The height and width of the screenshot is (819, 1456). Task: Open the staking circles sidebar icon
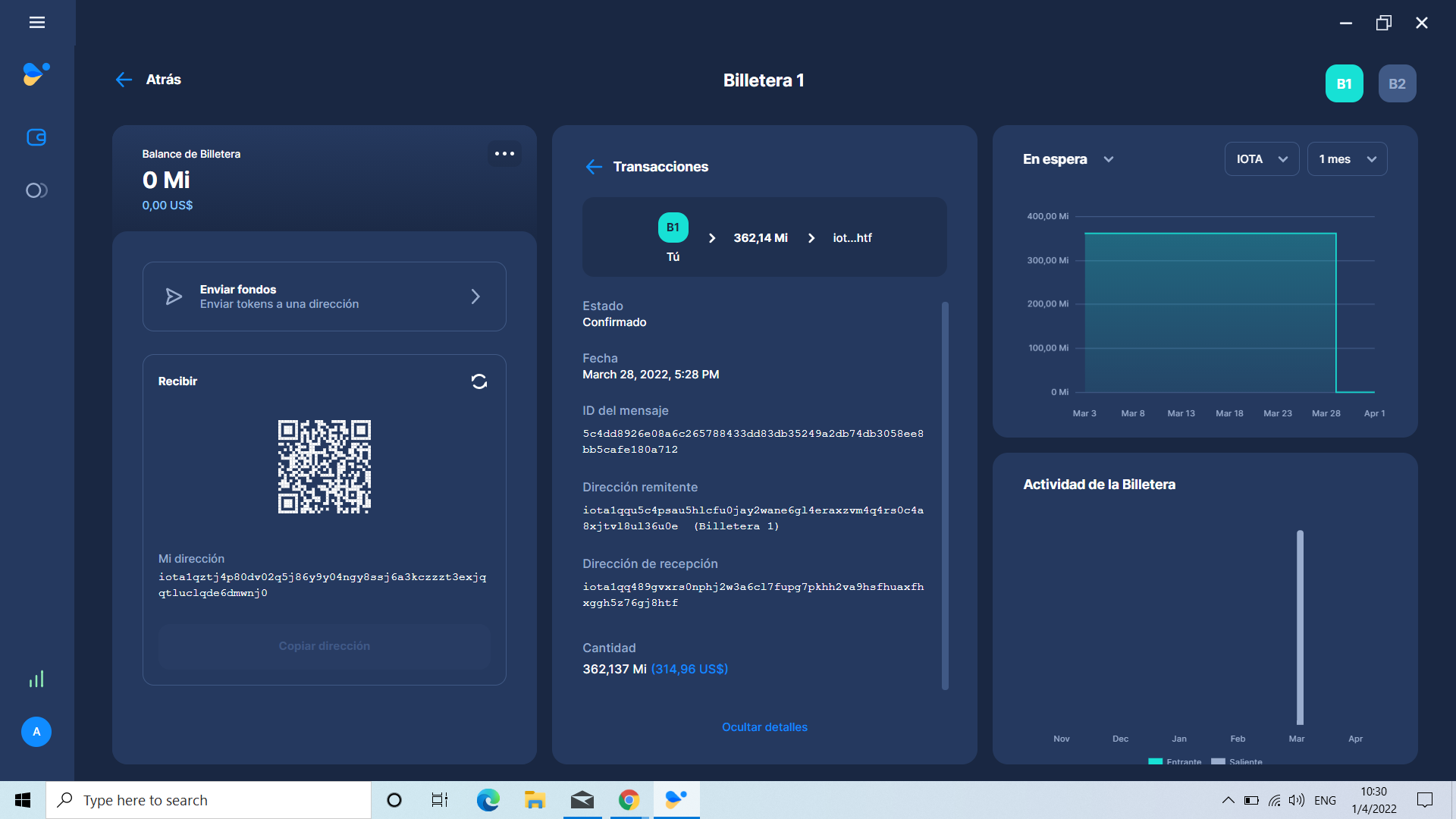click(36, 190)
